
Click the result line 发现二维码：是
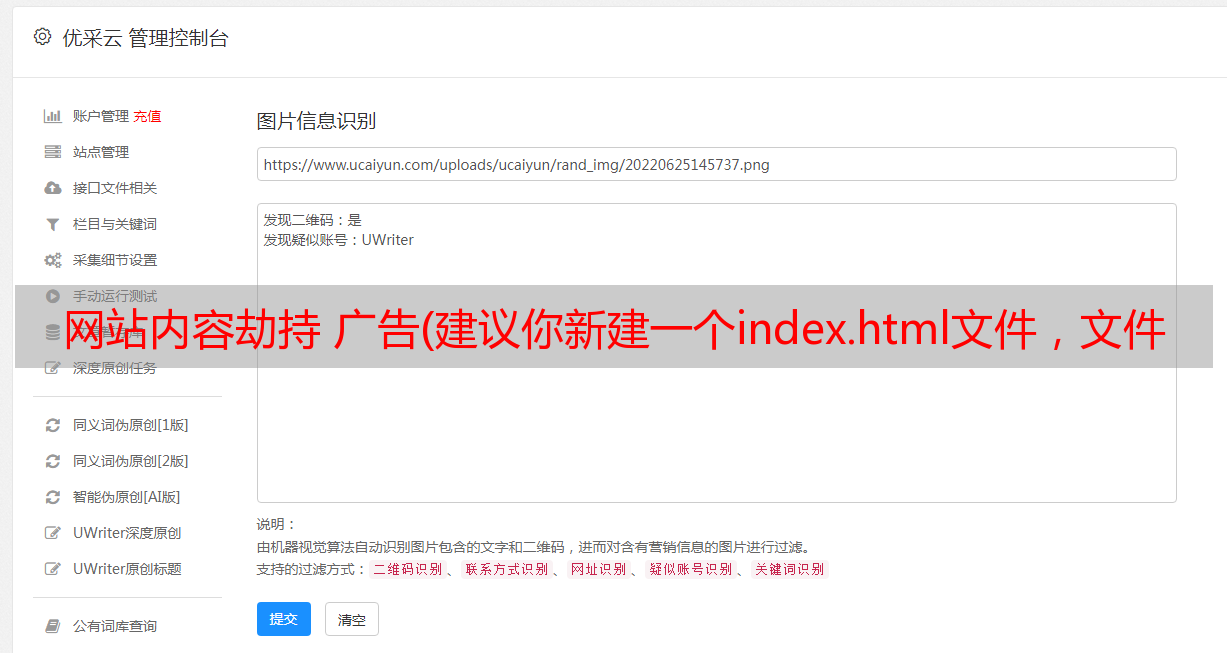313,220
